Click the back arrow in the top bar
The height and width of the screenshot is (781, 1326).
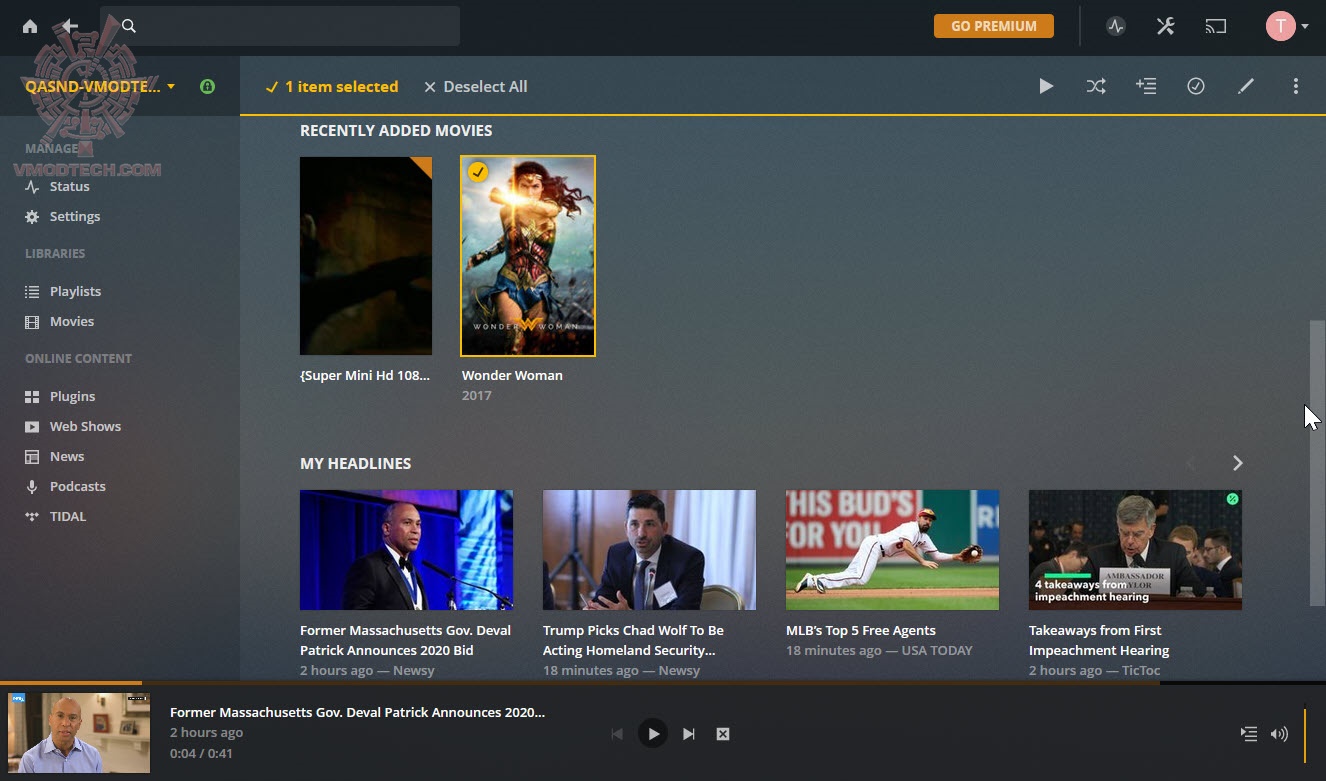pyautogui.click(x=69, y=26)
